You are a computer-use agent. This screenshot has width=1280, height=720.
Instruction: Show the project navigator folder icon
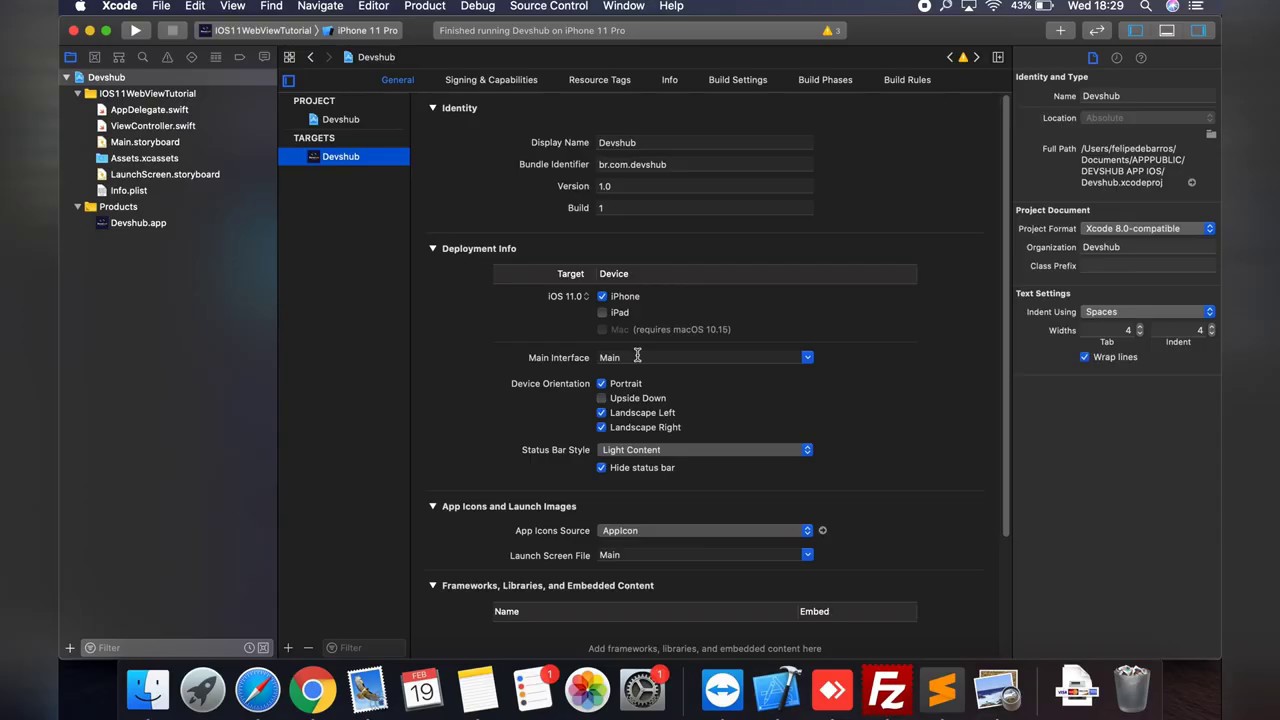tap(70, 57)
